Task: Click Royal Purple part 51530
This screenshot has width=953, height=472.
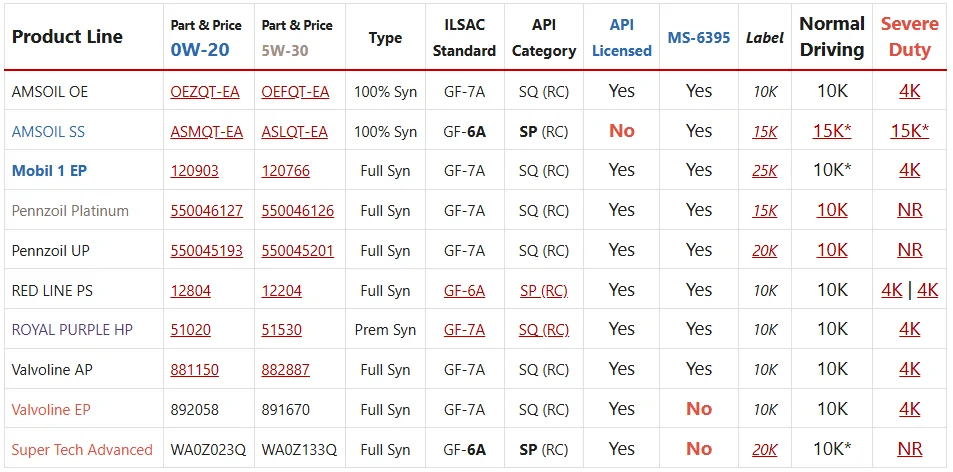Action: tap(281, 330)
